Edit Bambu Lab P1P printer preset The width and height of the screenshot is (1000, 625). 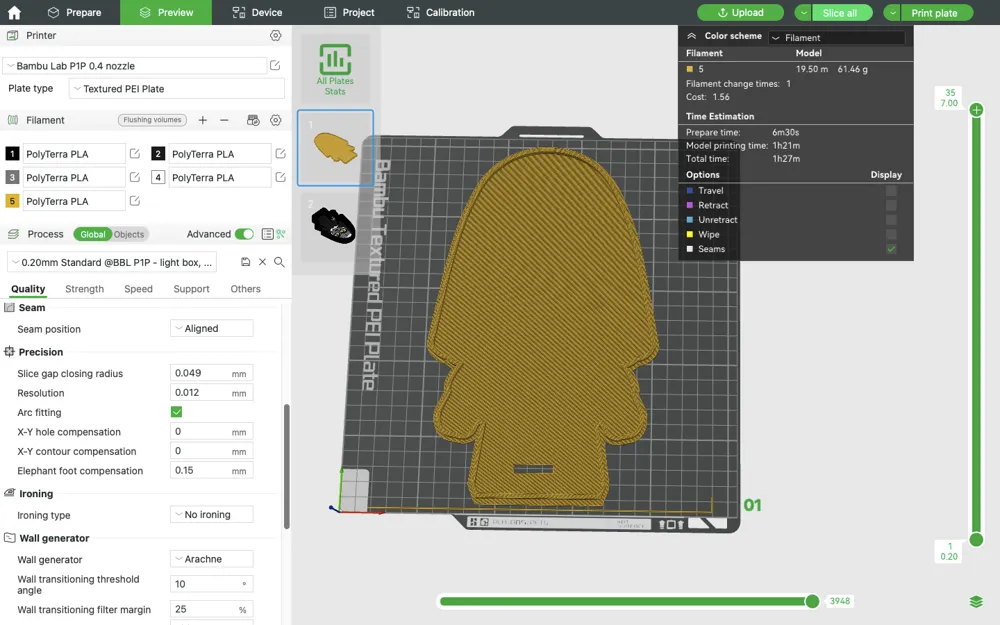275,65
